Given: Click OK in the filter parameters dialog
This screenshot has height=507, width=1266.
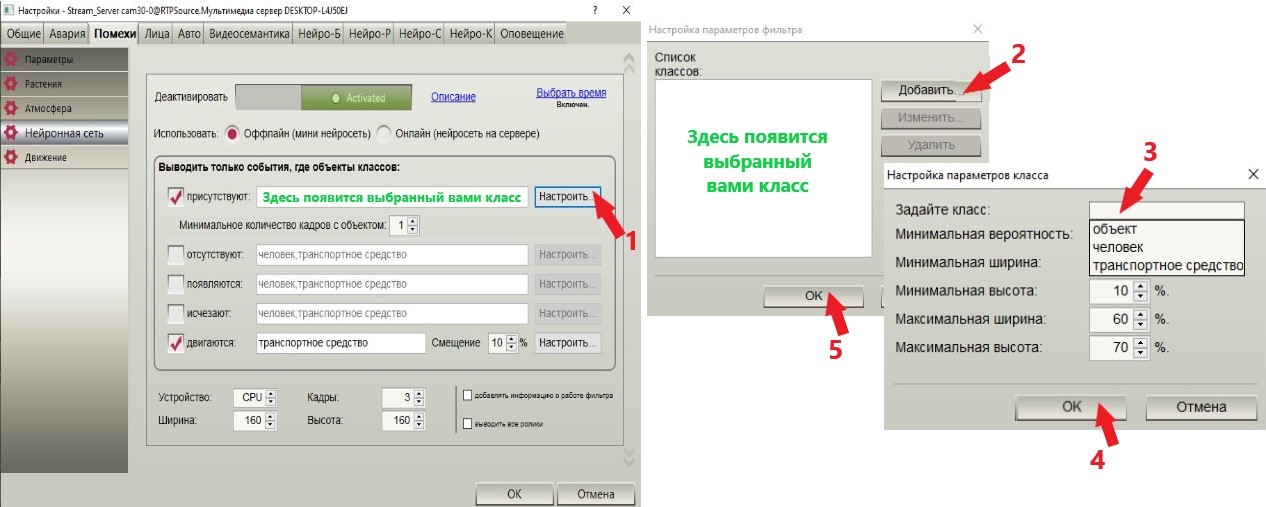Looking at the screenshot, I should [x=813, y=296].
